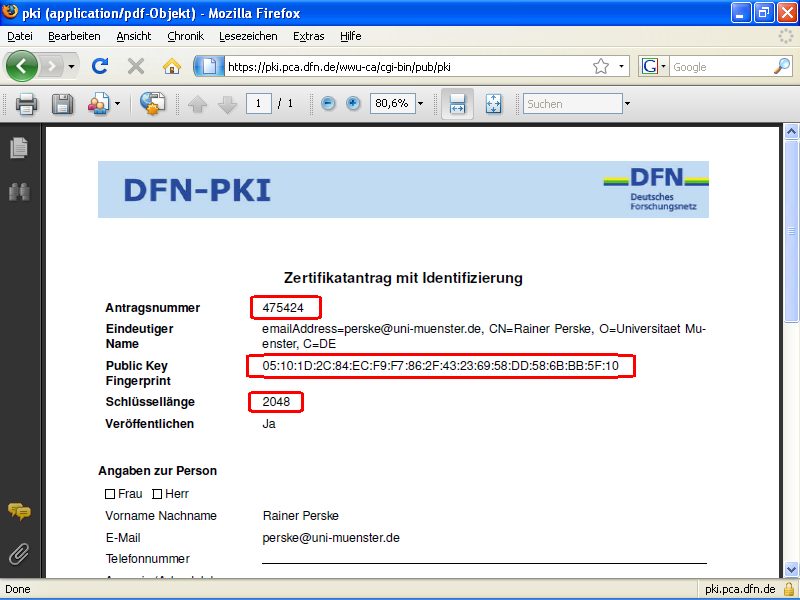800x600 pixels.
Task: Activate fit-full-page view mode
Action: (x=493, y=103)
